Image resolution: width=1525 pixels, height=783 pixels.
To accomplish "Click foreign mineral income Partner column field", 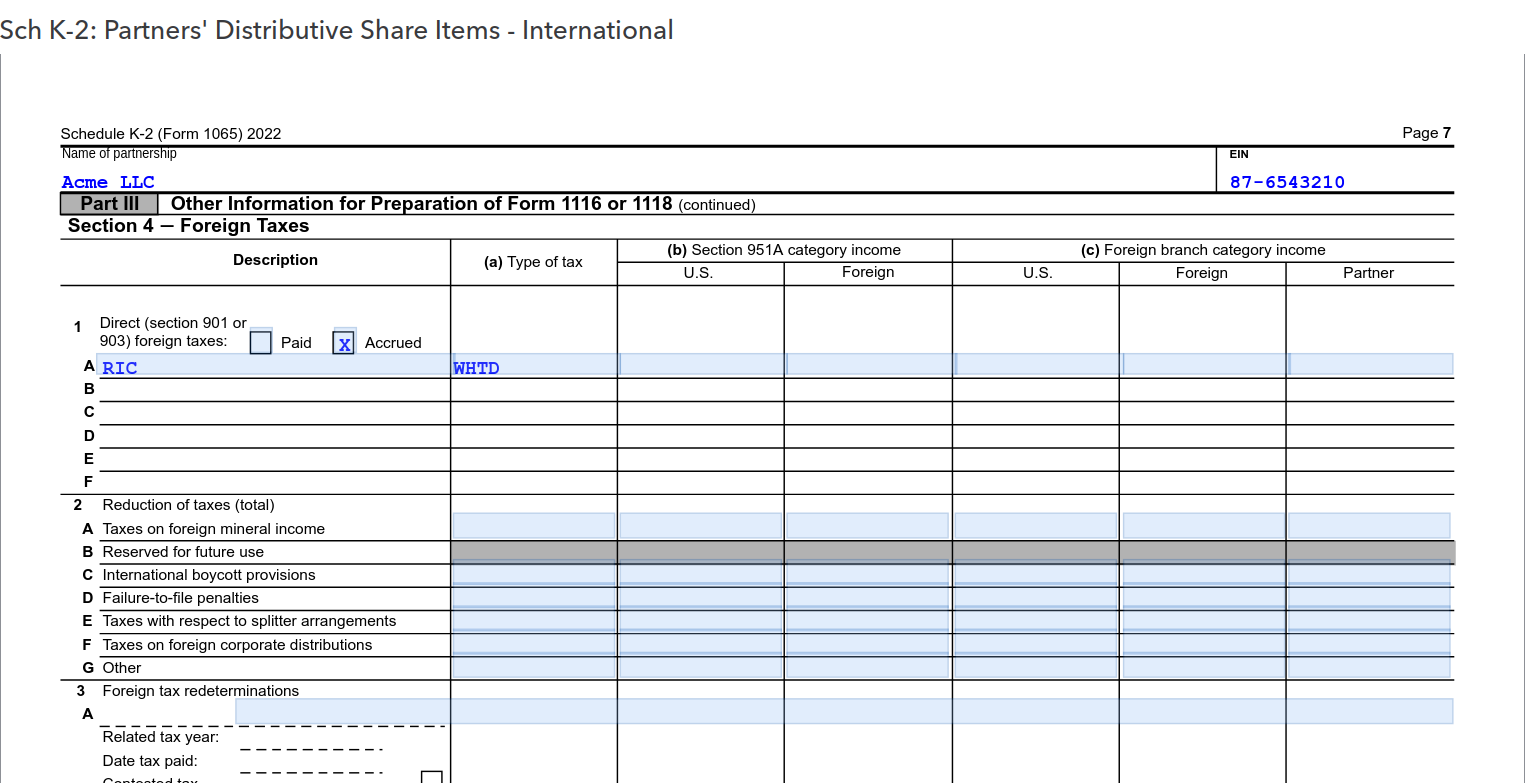I will click(x=1369, y=526).
